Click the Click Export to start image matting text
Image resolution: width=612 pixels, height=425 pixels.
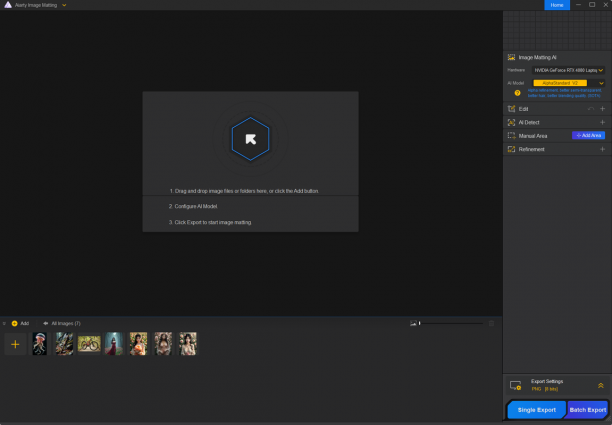[x=210, y=222]
